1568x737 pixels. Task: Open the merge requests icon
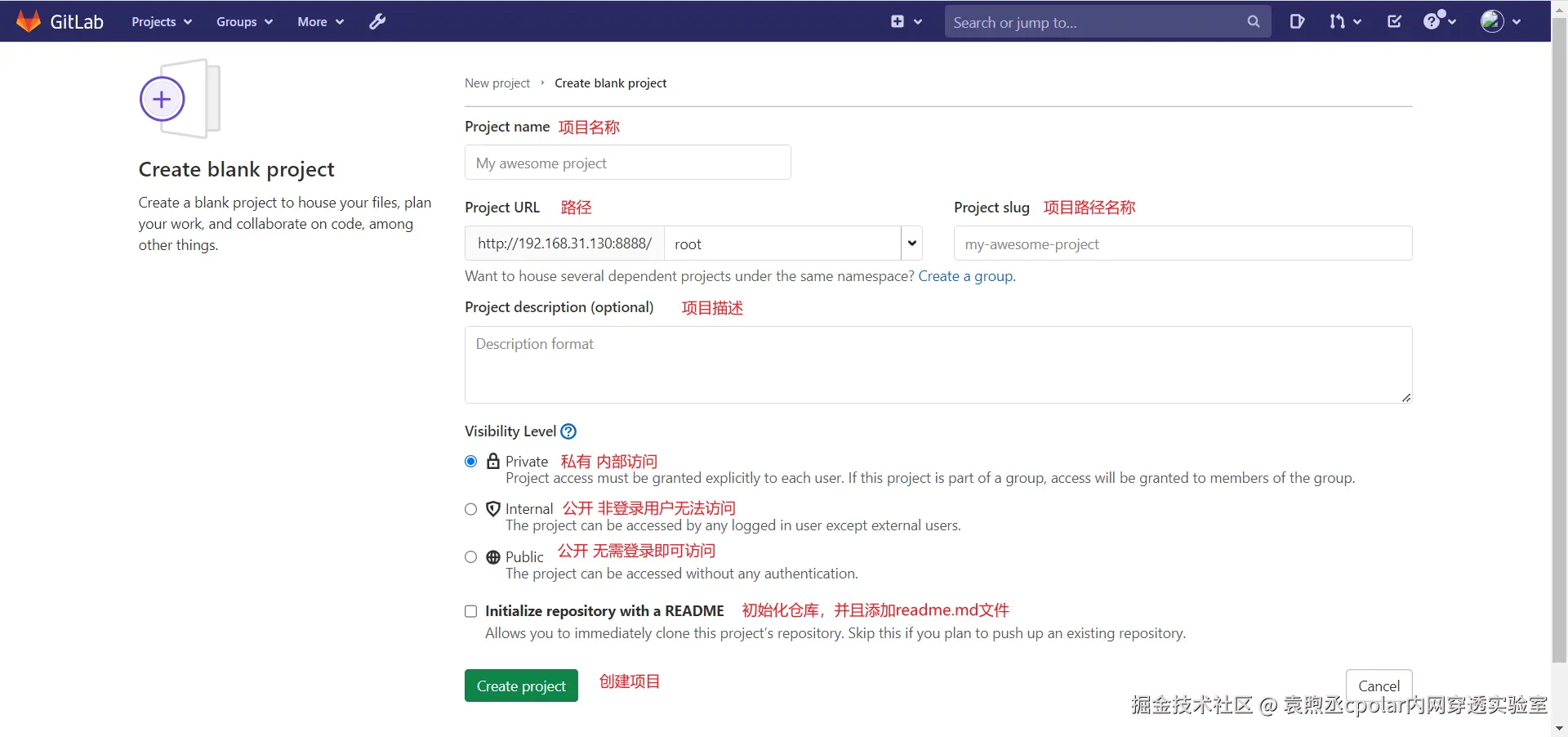[1337, 22]
